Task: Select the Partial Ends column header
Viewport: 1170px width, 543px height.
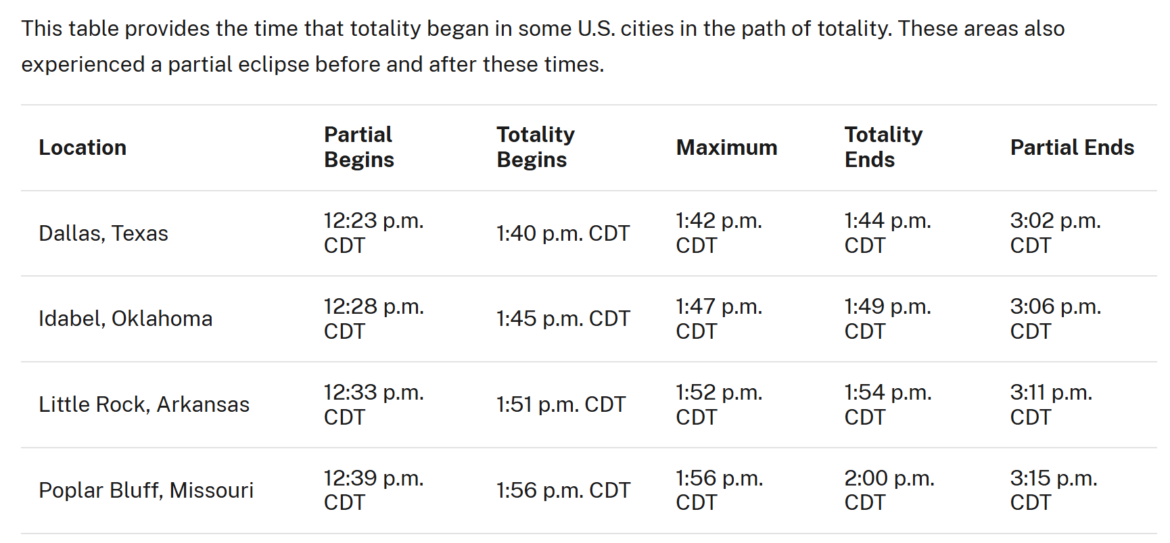Action: [x=1072, y=148]
